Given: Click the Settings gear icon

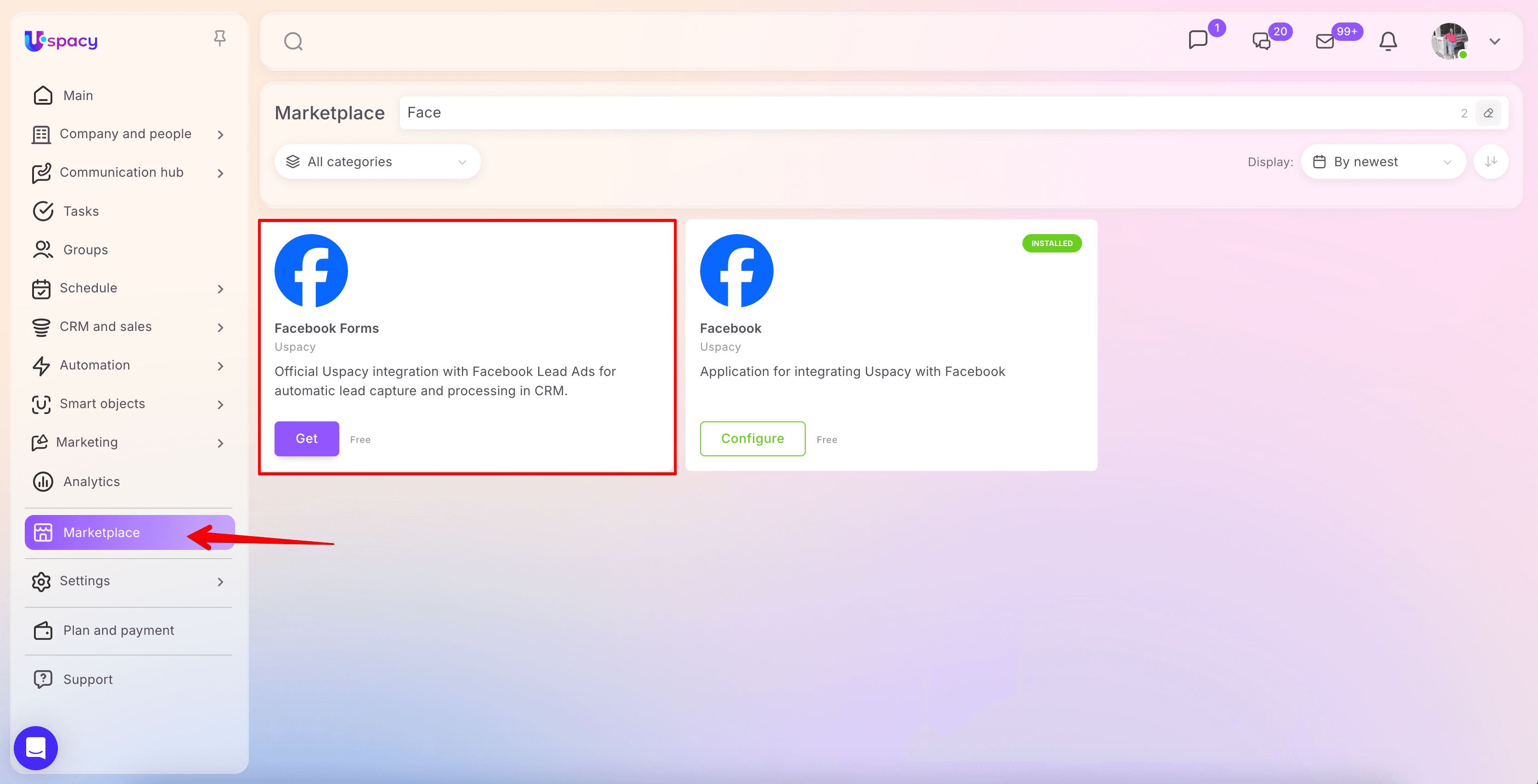Looking at the screenshot, I should pyautogui.click(x=41, y=581).
